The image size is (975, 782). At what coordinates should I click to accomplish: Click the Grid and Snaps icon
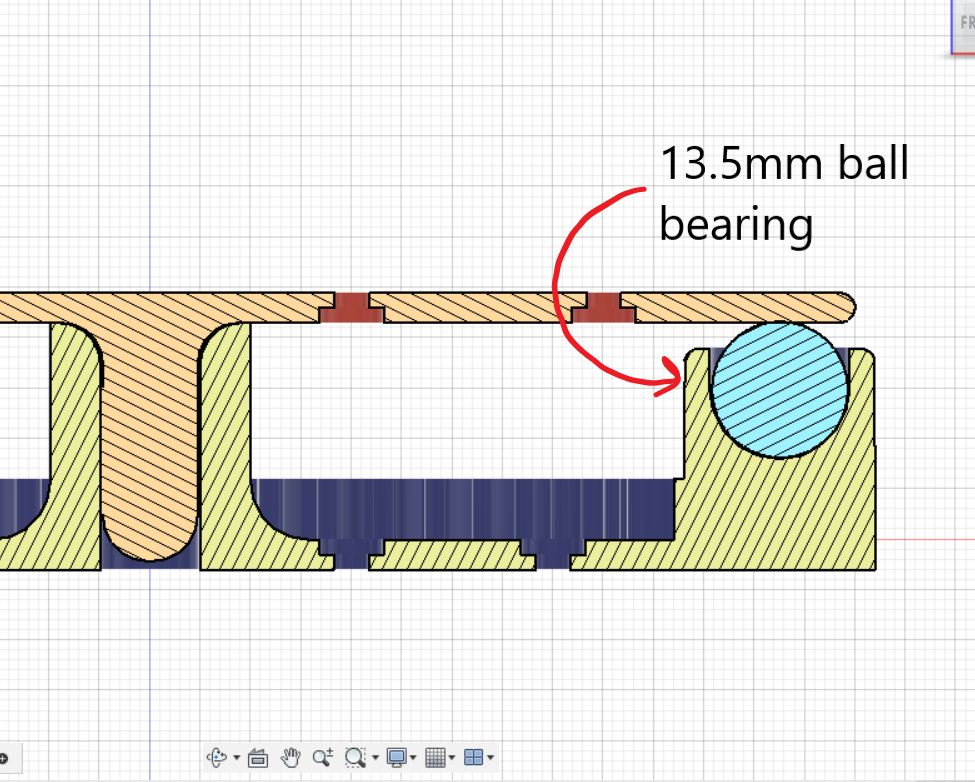(435, 757)
